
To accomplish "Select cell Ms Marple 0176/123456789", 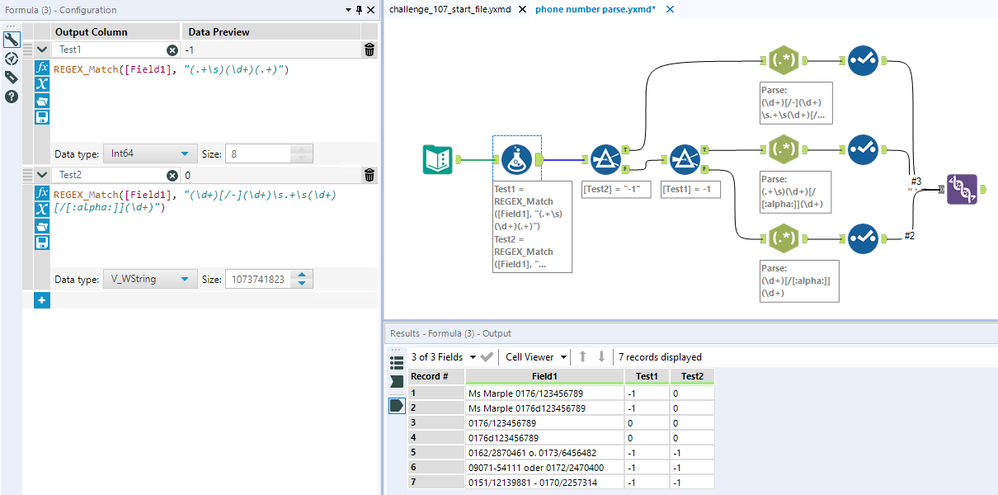I will pos(544,393).
